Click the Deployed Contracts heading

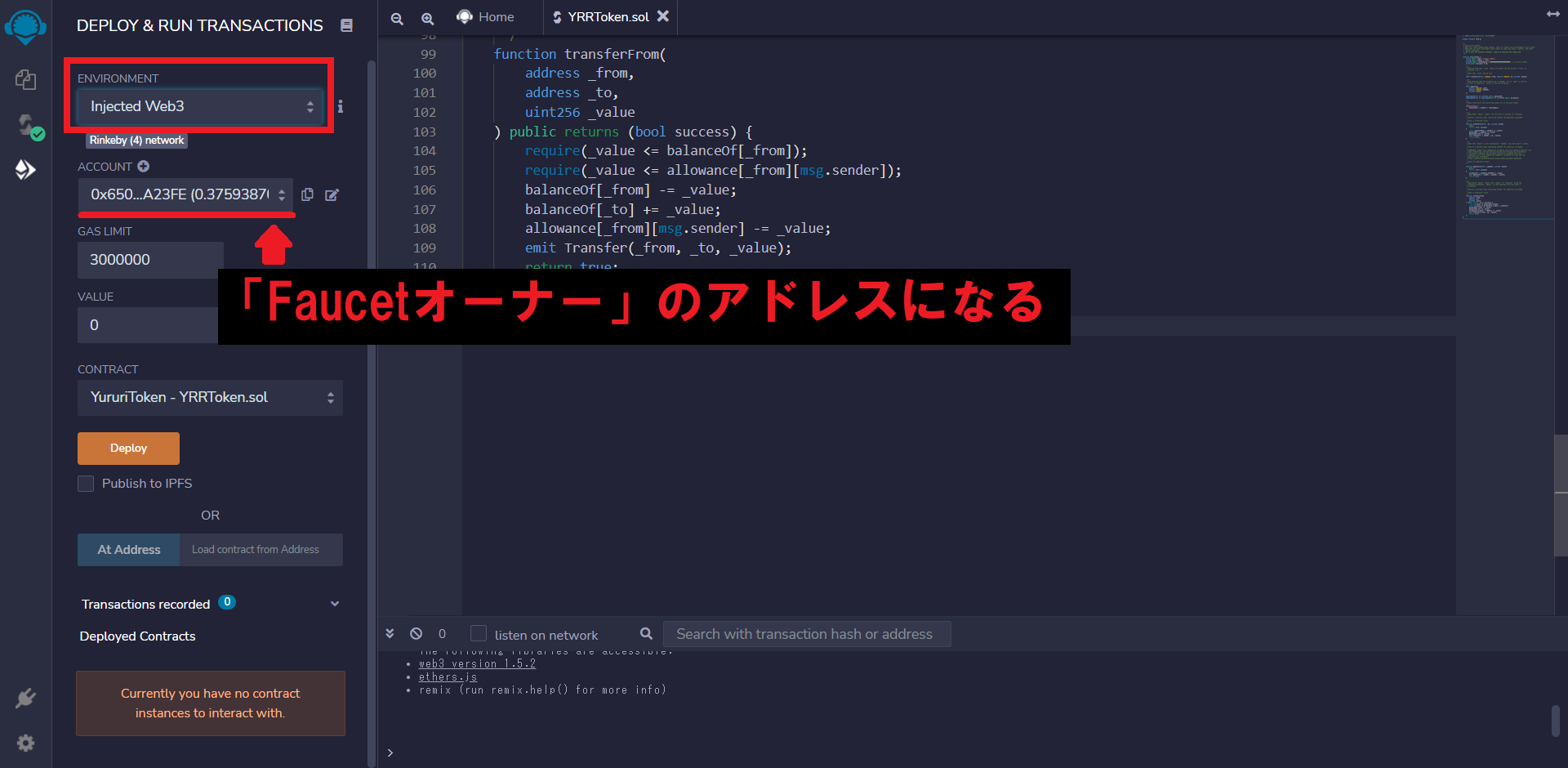(137, 636)
